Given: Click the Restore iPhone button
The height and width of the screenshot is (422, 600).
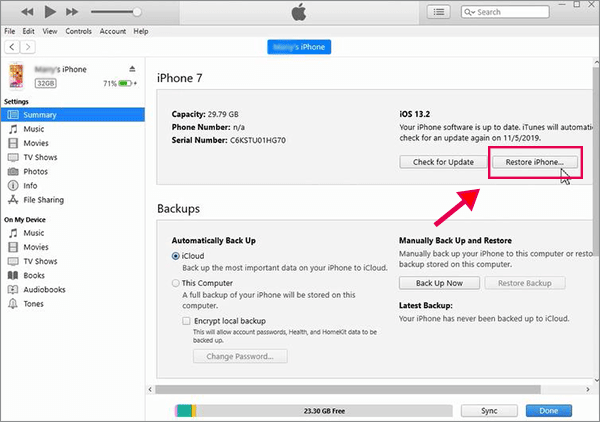Looking at the screenshot, I should click(535, 162).
